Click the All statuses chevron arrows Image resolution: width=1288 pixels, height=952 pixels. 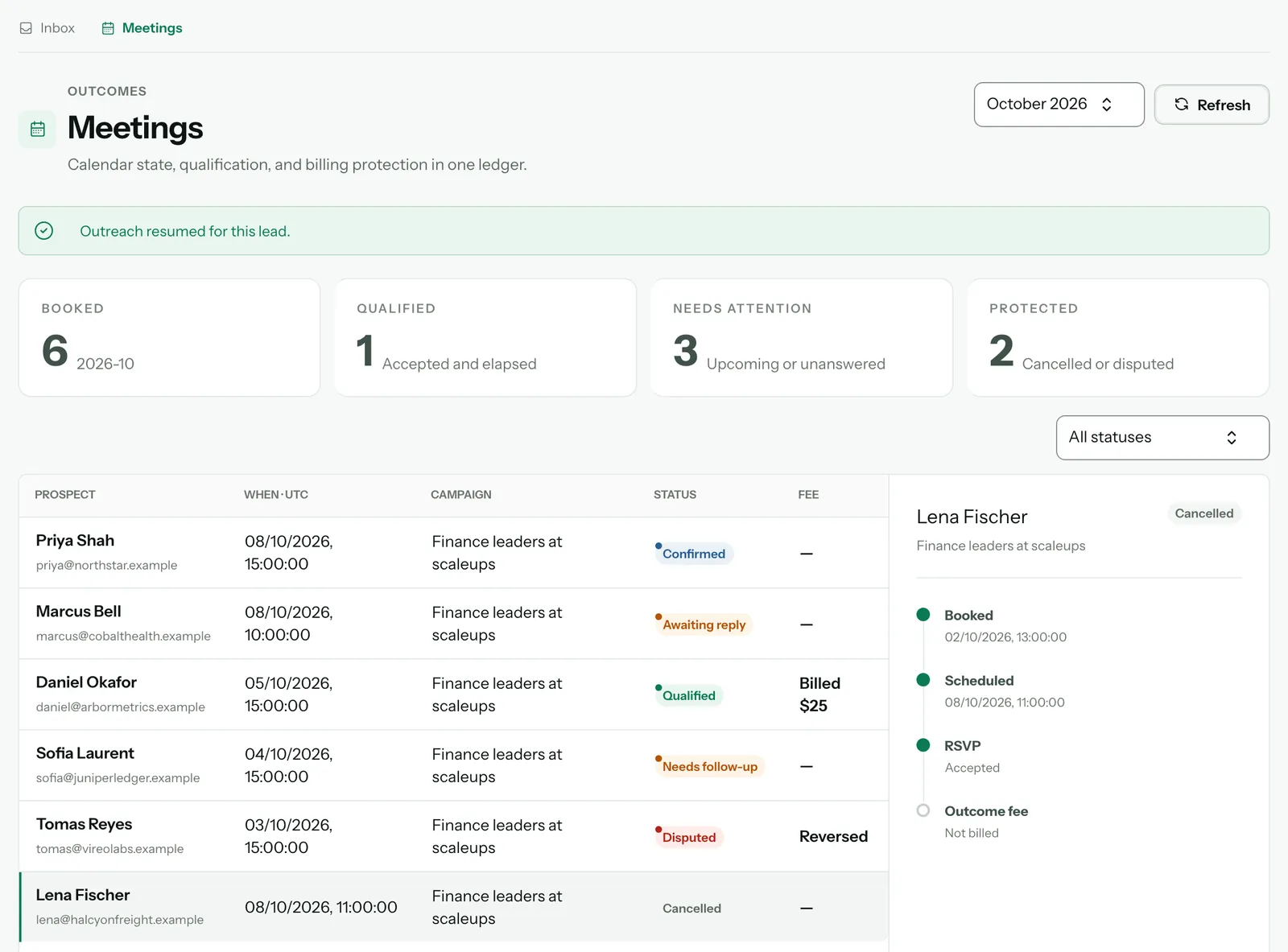click(x=1231, y=438)
